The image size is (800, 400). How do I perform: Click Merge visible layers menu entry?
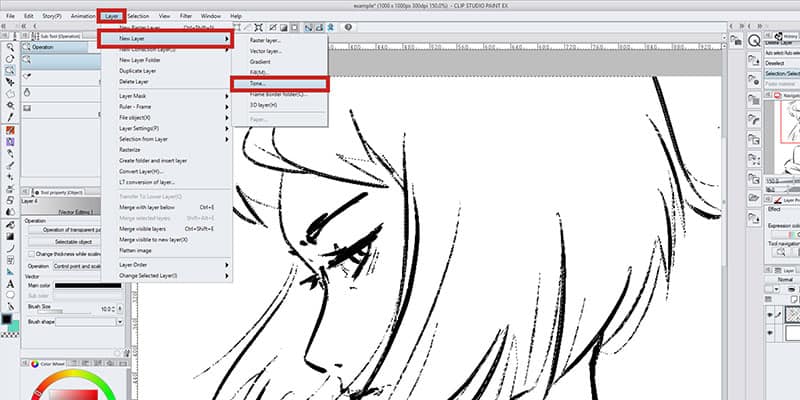pyautogui.click(x=142, y=229)
